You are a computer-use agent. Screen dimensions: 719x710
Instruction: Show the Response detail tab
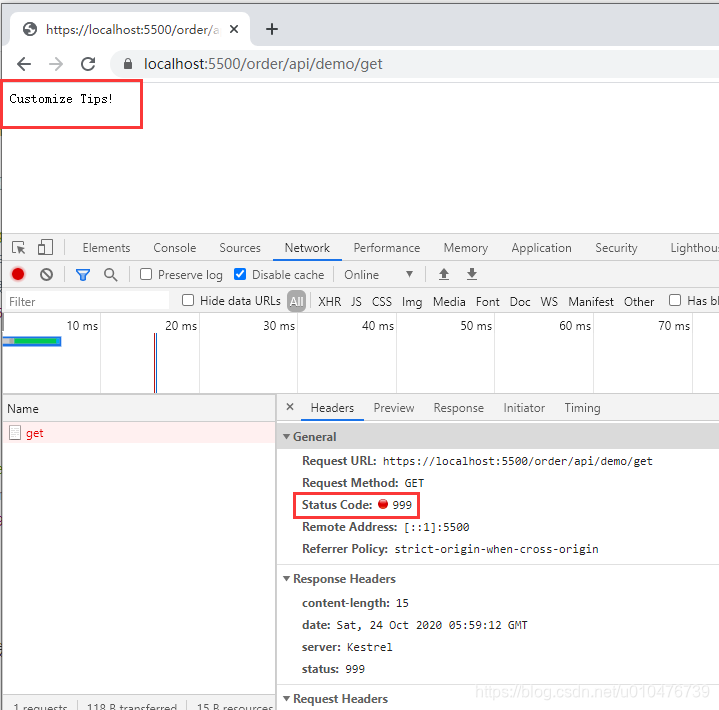[x=459, y=408]
